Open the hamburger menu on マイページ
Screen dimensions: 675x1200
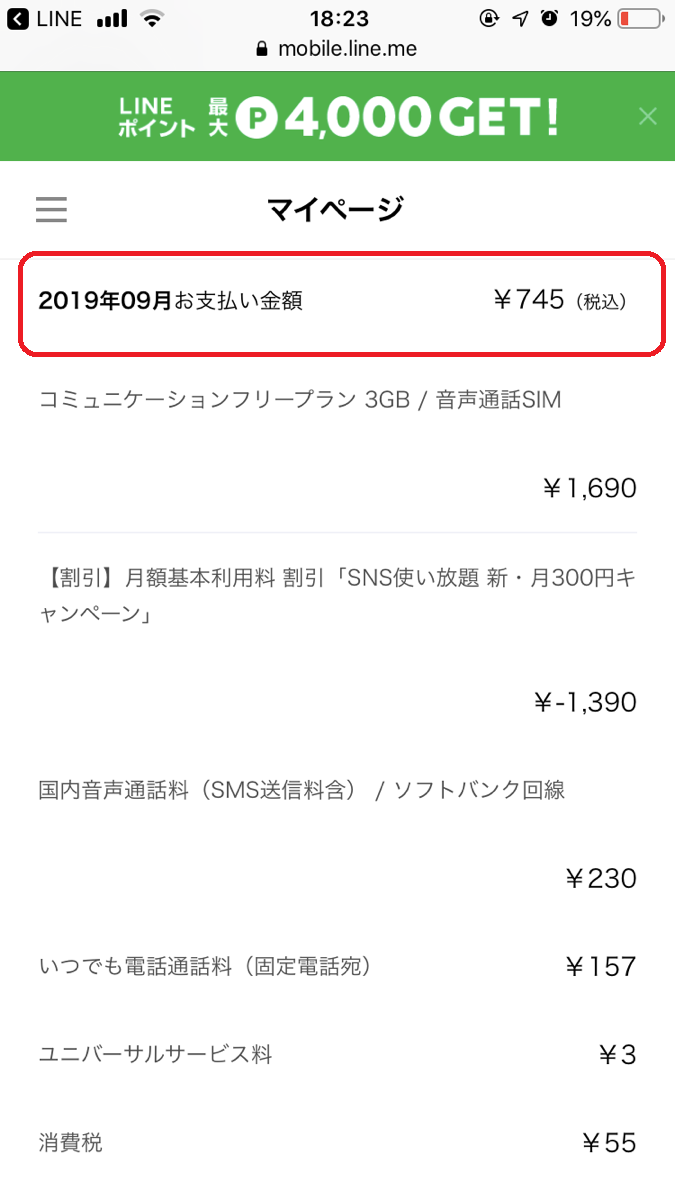pyautogui.click(x=51, y=210)
